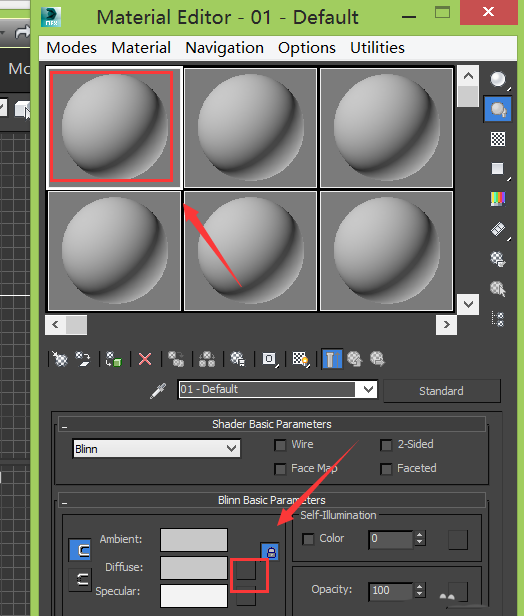The width and height of the screenshot is (524, 616).
Task: Click the Opacity value field
Action: click(391, 591)
